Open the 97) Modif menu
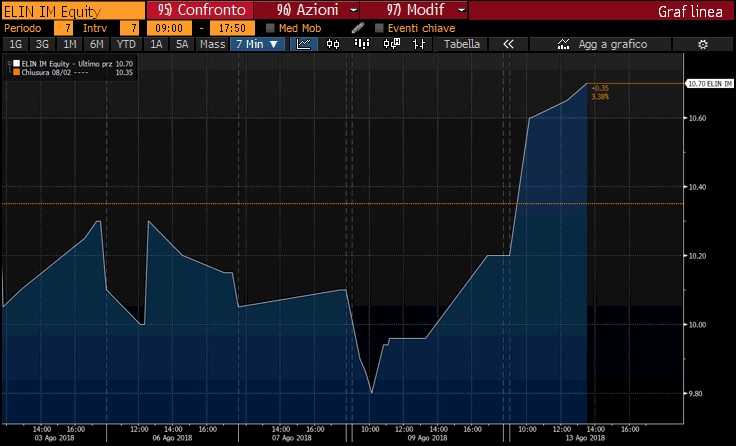737x446 pixels. click(415, 10)
